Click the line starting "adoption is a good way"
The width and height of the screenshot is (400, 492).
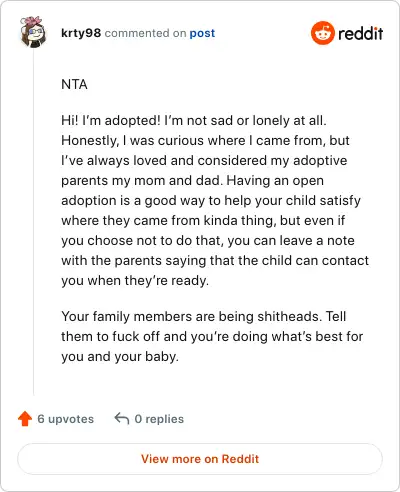(211, 200)
